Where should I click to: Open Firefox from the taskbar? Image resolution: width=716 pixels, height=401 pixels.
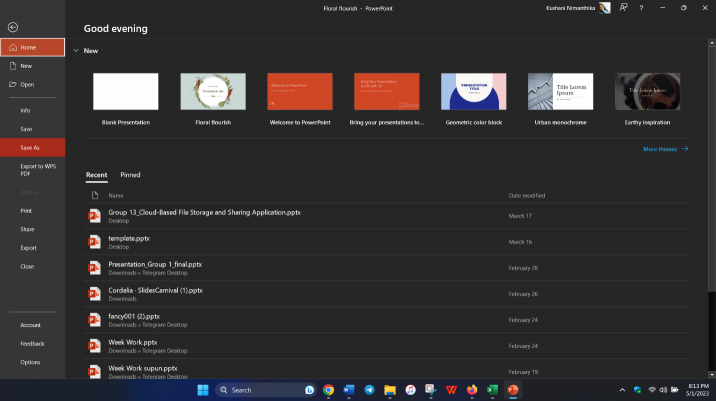pos(472,390)
